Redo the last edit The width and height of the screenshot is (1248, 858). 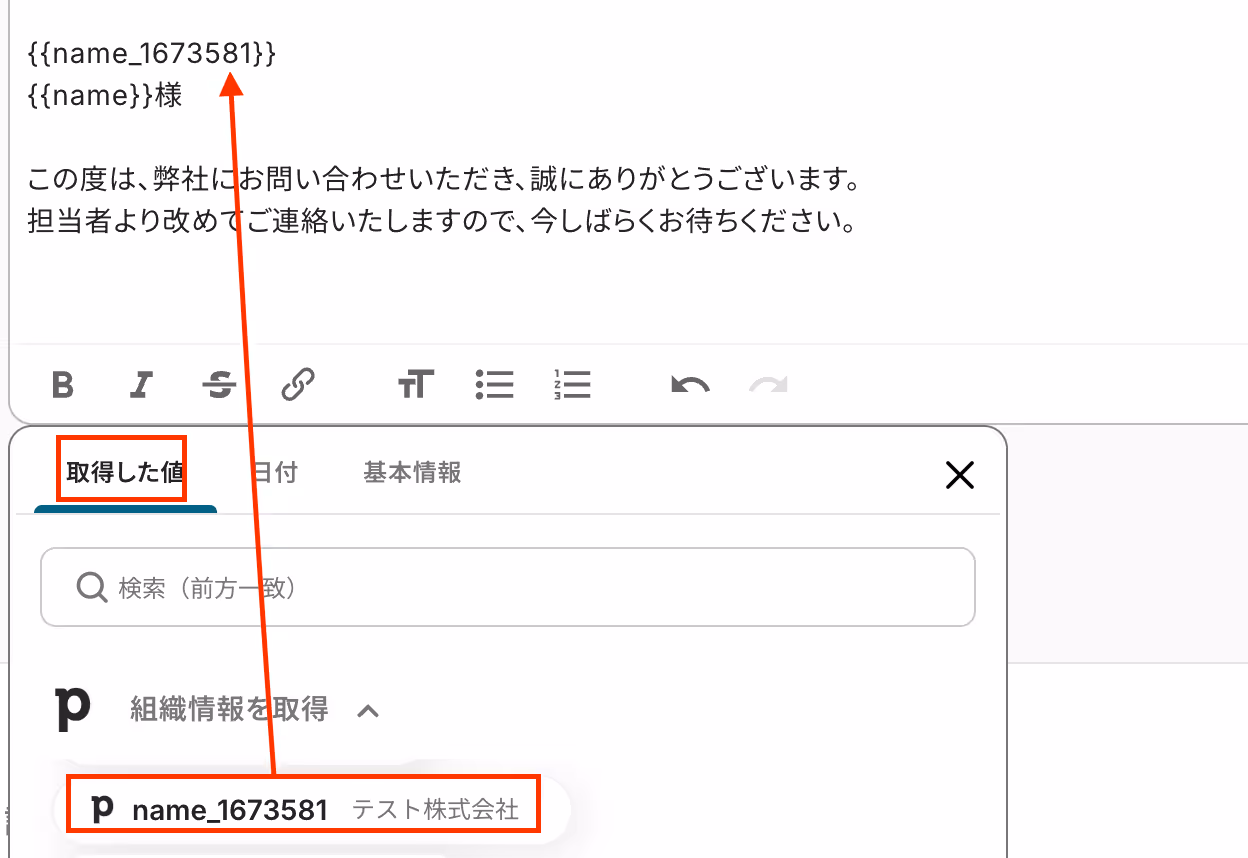768,385
